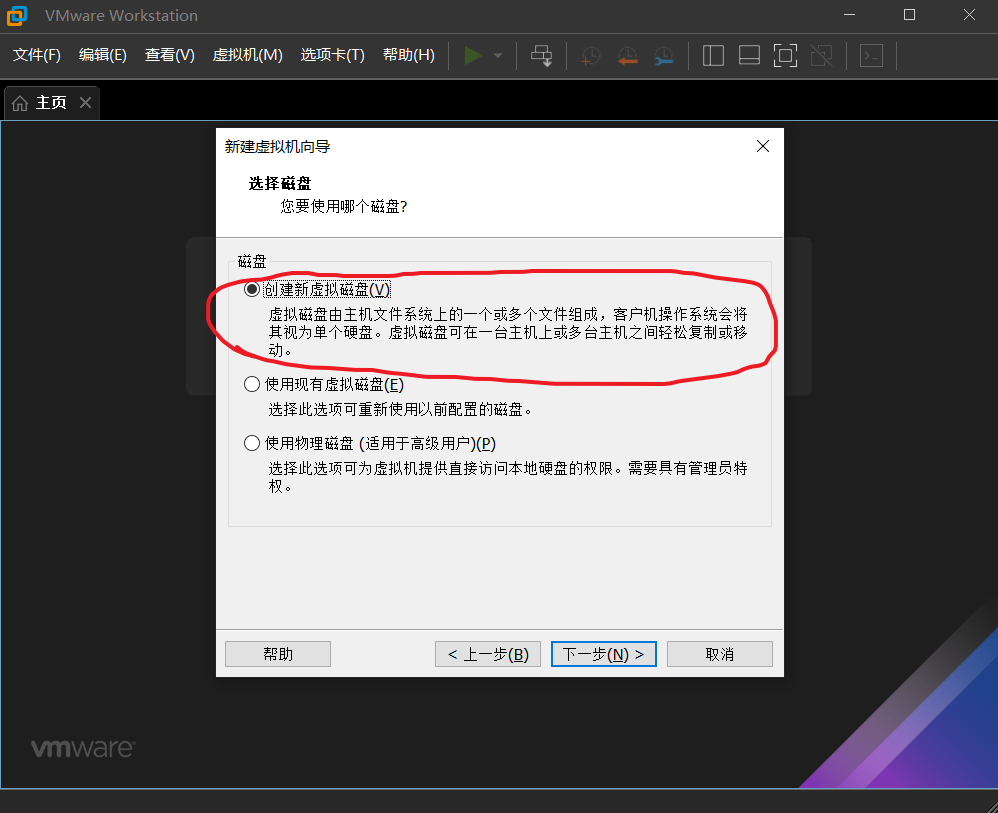The width and height of the screenshot is (998, 813).
Task: Select 创建新虚拟磁盘(V) radio button
Action: pos(252,290)
